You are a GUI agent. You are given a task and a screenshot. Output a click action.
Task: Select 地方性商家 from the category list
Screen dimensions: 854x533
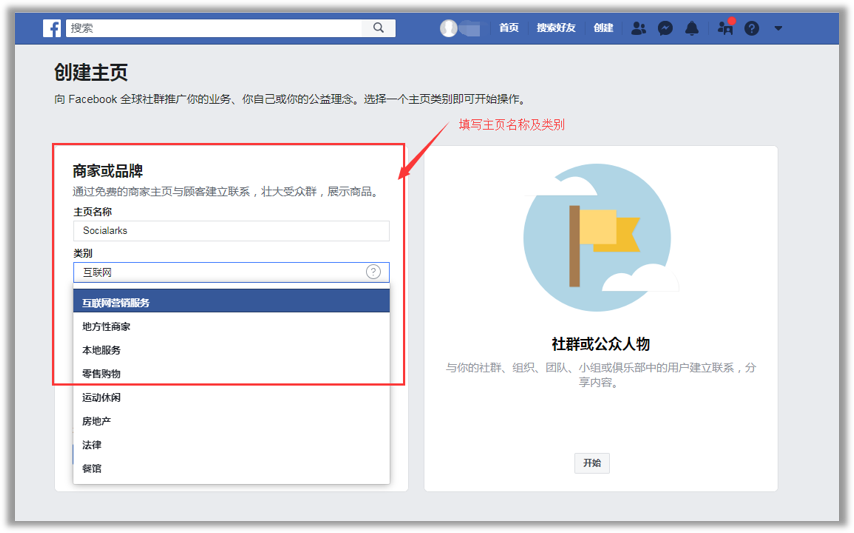tap(231, 327)
